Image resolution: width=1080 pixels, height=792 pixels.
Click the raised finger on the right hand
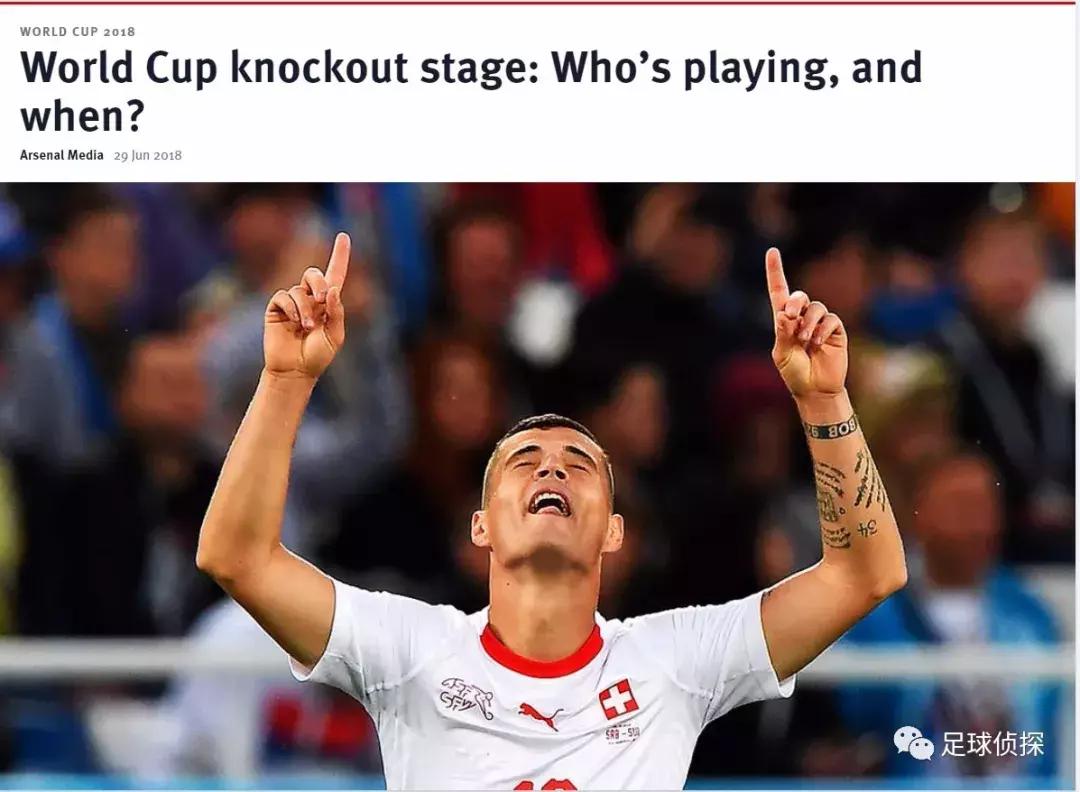(x=776, y=281)
